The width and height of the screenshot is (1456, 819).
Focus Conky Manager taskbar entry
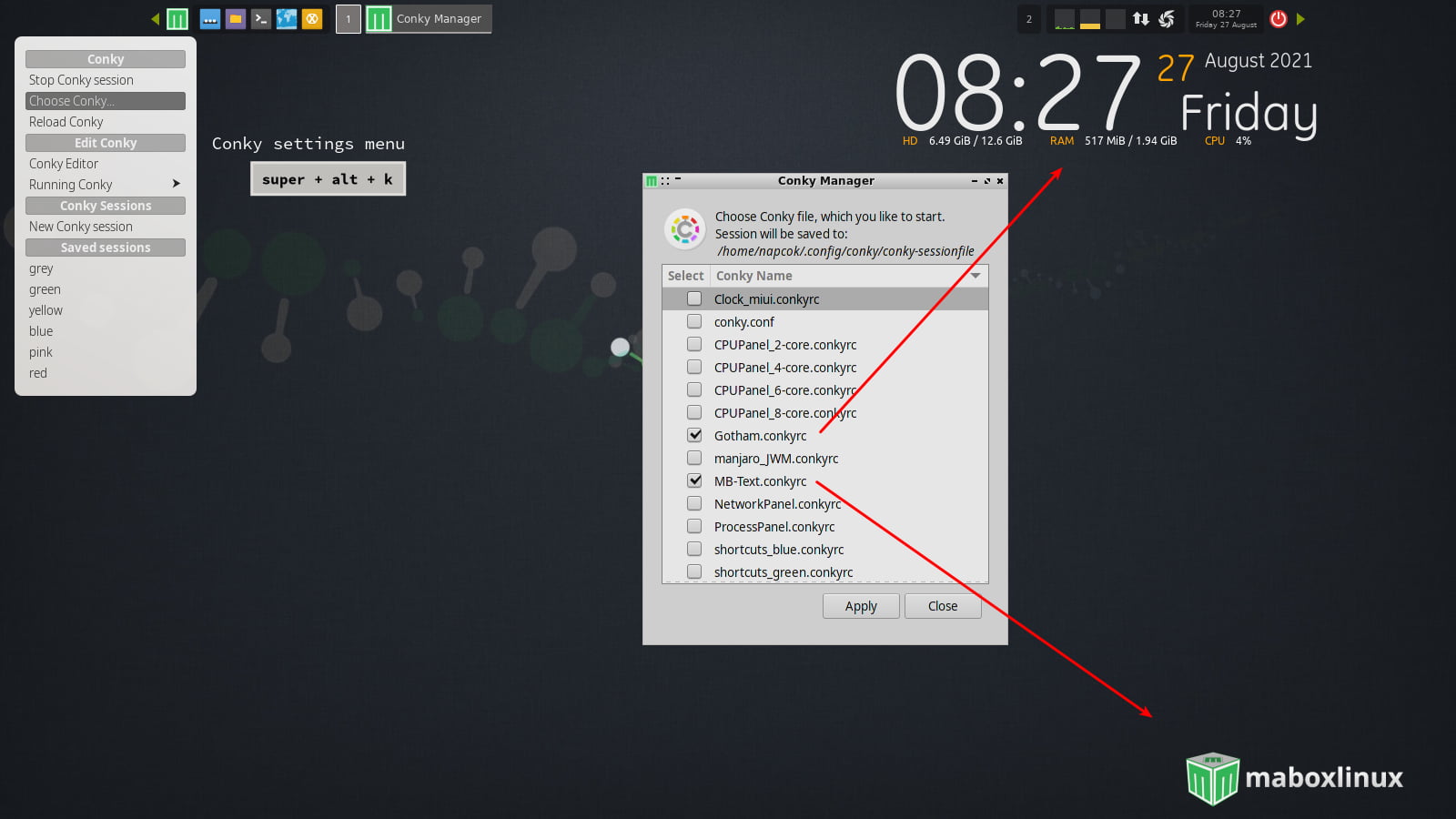429,19
